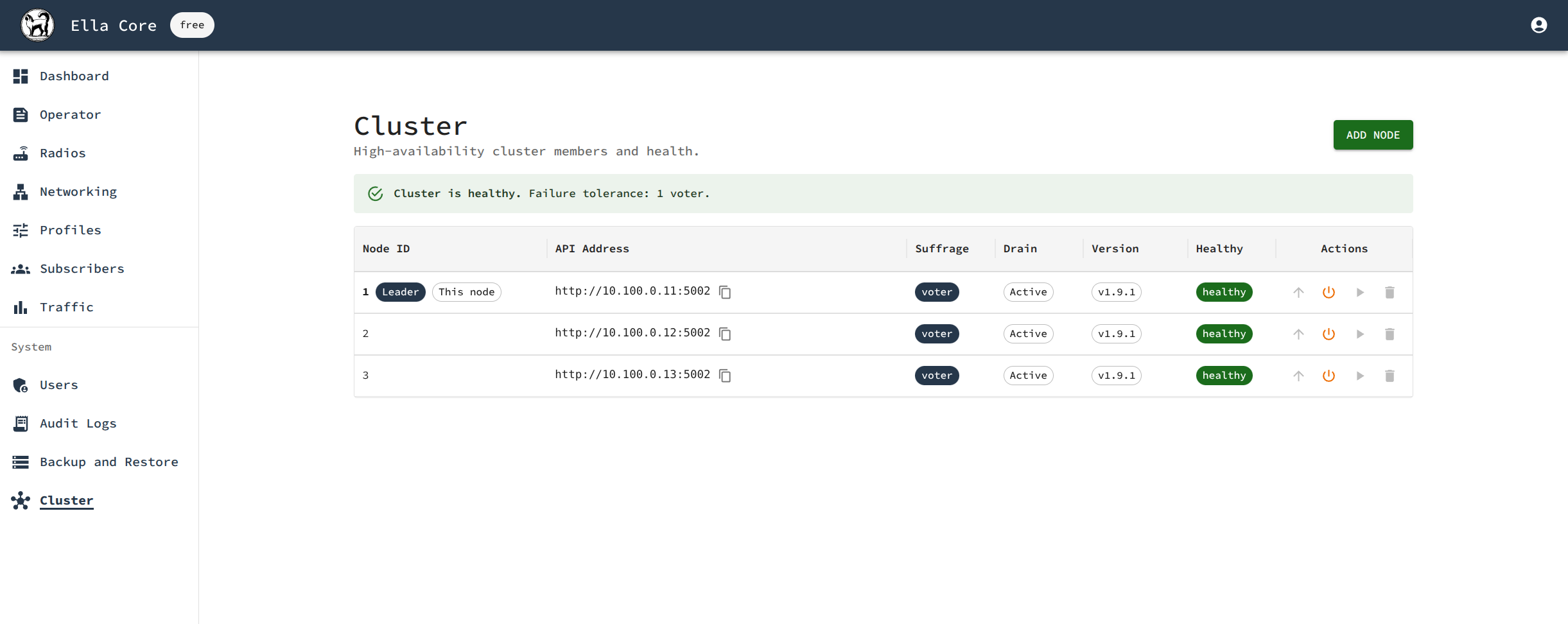The width and height of the screenshot is (1568, 624).
Task: Click the drain power icon for node 1
Action: point(1328,292)
